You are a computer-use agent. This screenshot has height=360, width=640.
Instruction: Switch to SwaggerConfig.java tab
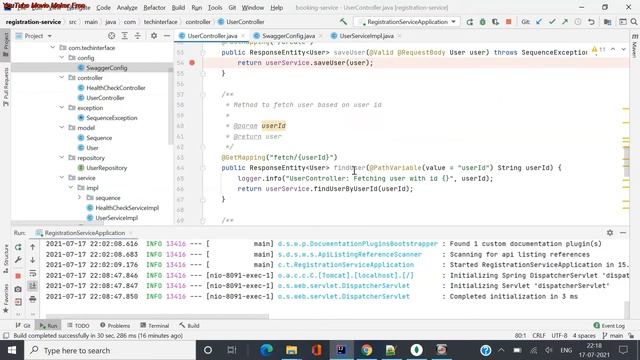click(x=288, y=36)
